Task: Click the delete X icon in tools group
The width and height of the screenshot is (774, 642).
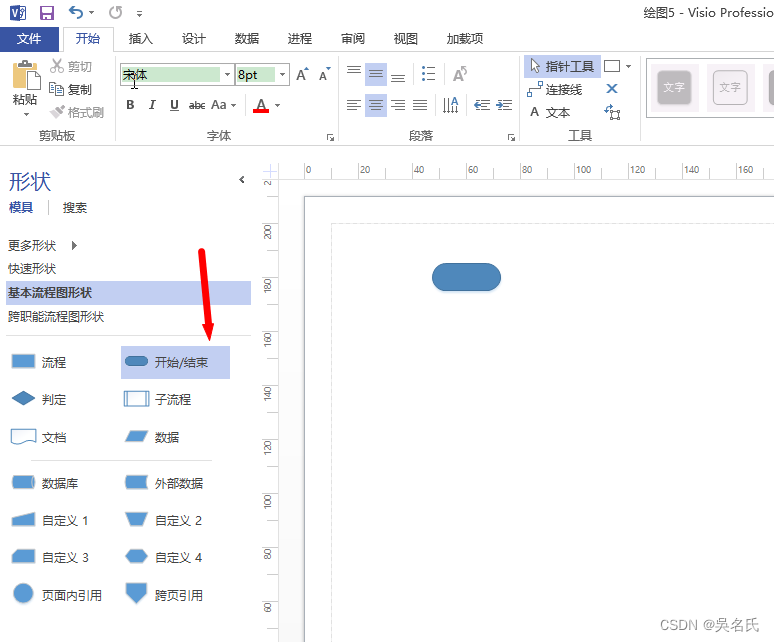Action: coord(612,89)
